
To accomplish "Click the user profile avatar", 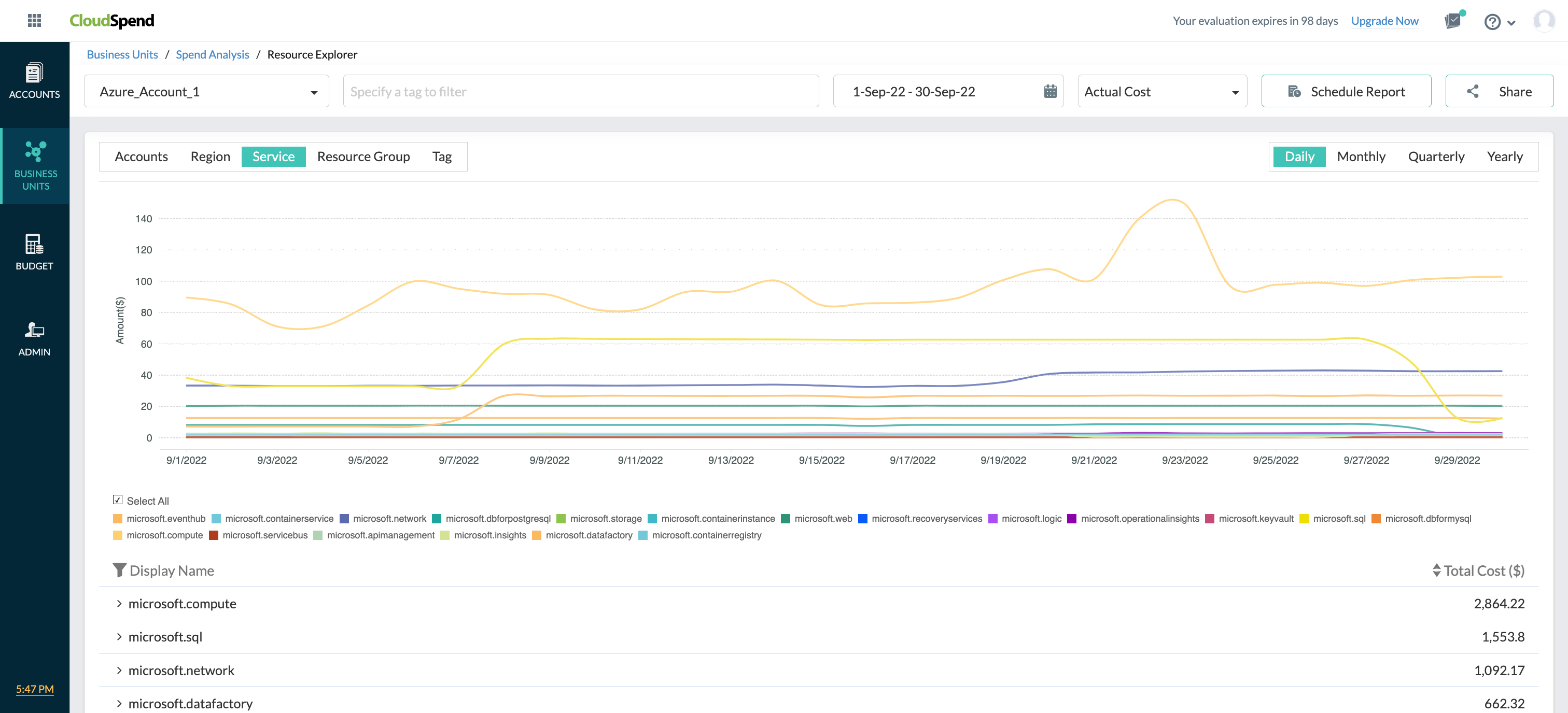I will tap(1543, 21).
